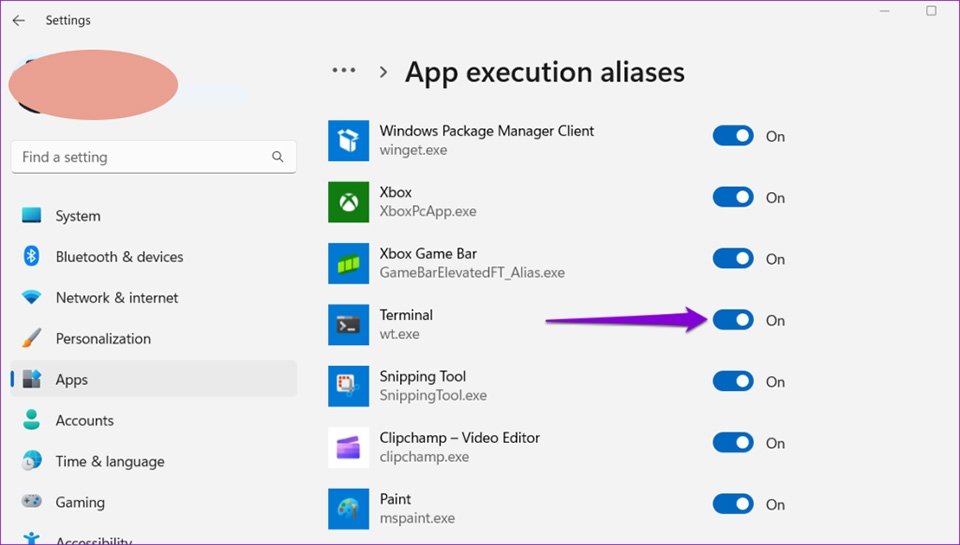Open Time & language settings
960x545 pixels.
click(154, 461)
